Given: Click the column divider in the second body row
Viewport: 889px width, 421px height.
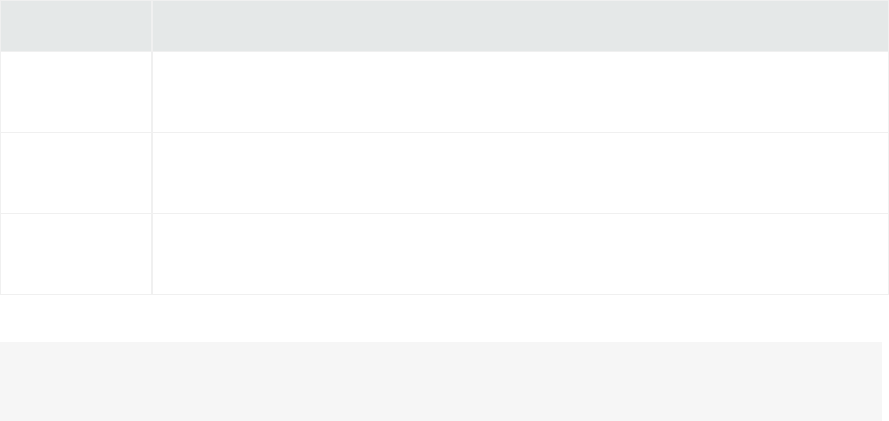Looking at the screenshot, I should 151,173.
